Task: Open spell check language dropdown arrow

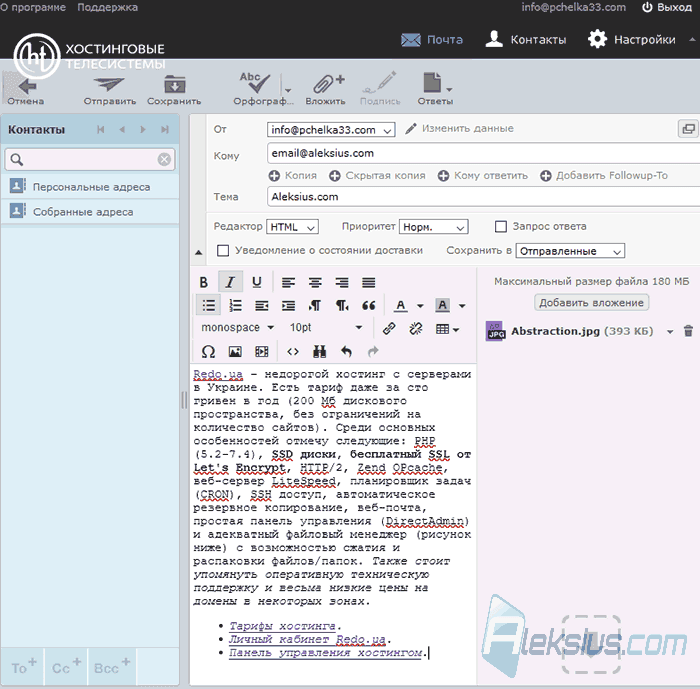Action: pos(288,90)
